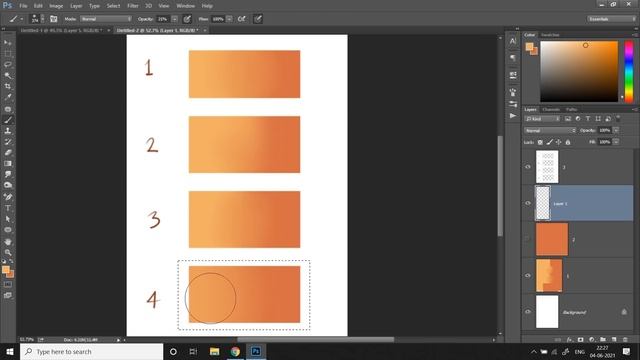
Task: Open the Essentials workspace dropdown
Action: click(611, 19)
